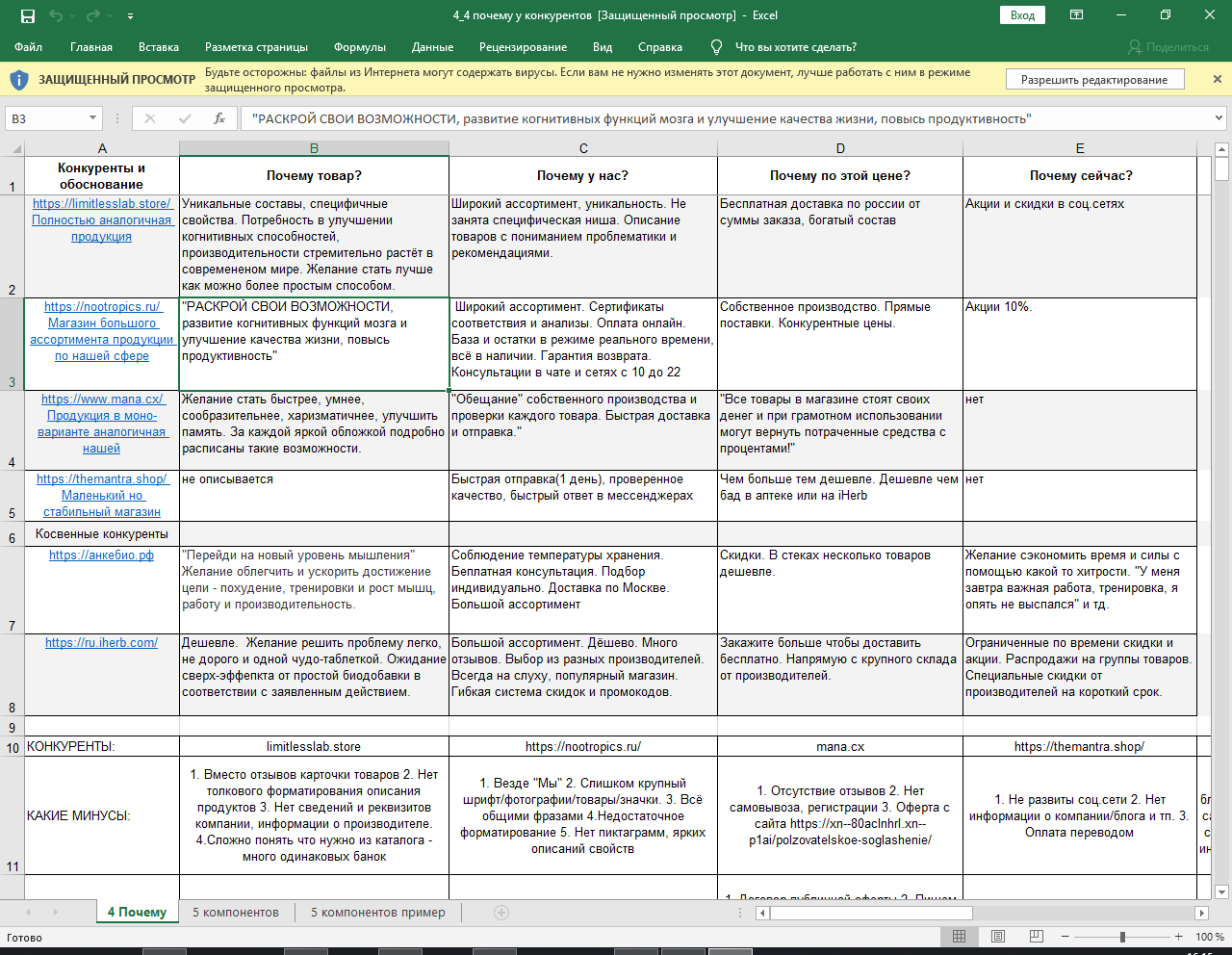Click 'Что вы хотите сделать?' search box
Viewport: 1232px width, 955px height.
[795, 47]
